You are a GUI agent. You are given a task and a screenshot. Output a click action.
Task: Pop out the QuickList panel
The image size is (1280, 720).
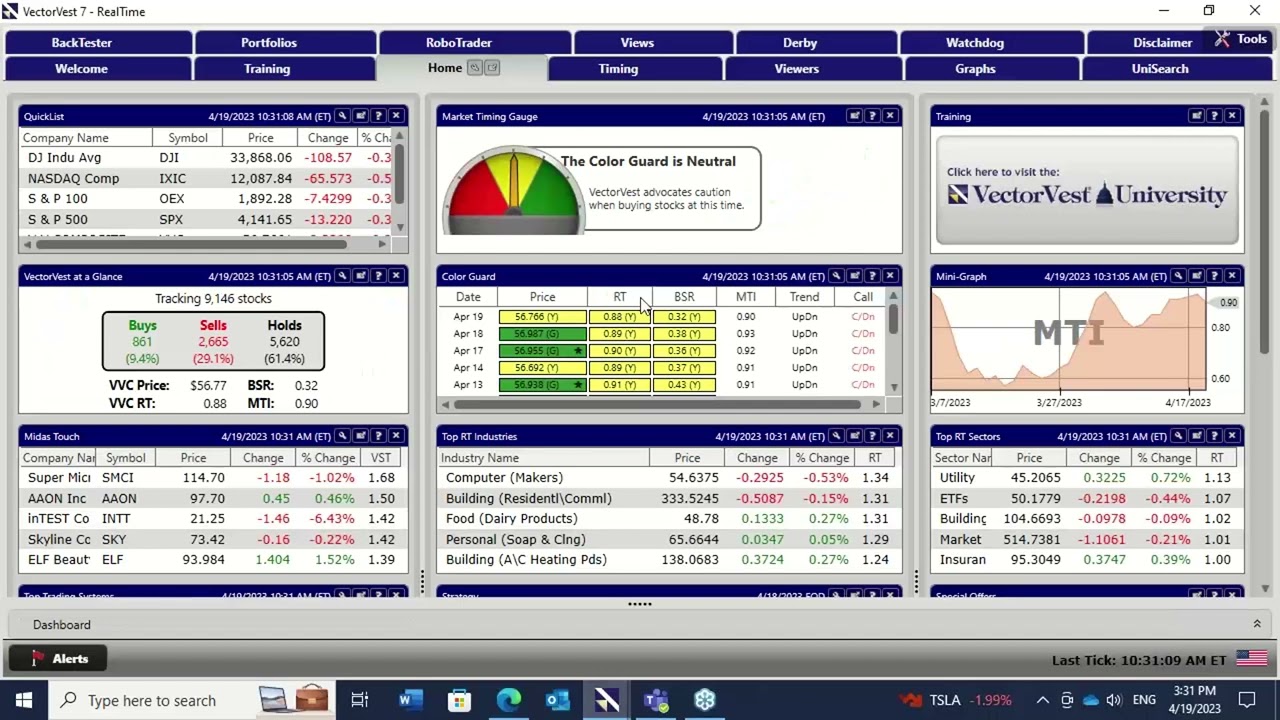[x=360, y=116]
